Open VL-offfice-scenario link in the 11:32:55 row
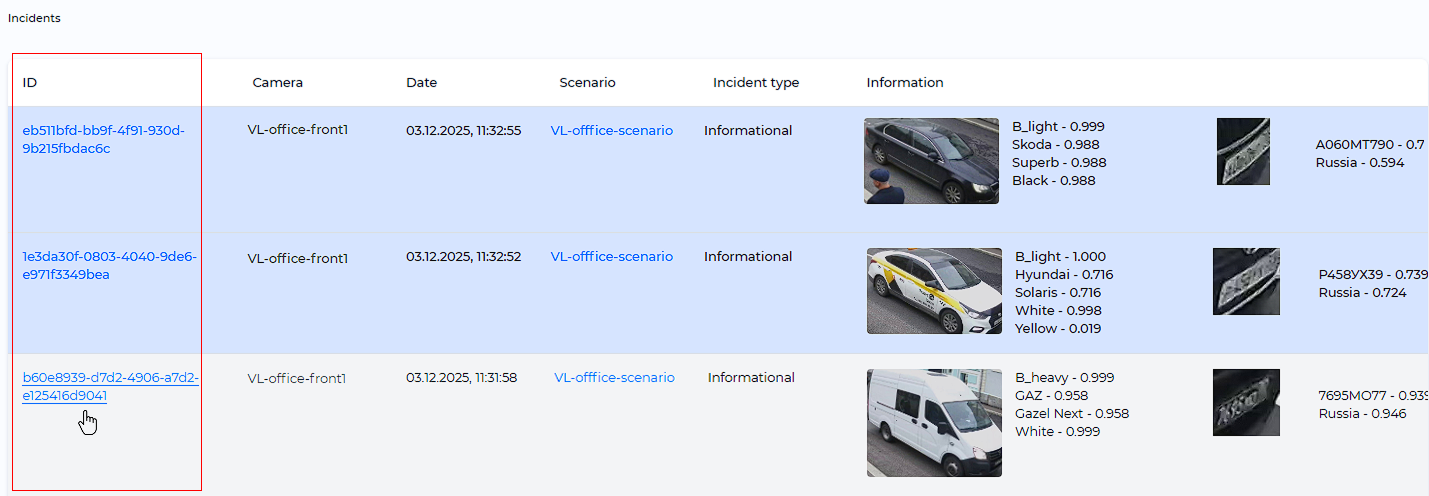This screenshot has height=496, width=1429. (612, 130)
